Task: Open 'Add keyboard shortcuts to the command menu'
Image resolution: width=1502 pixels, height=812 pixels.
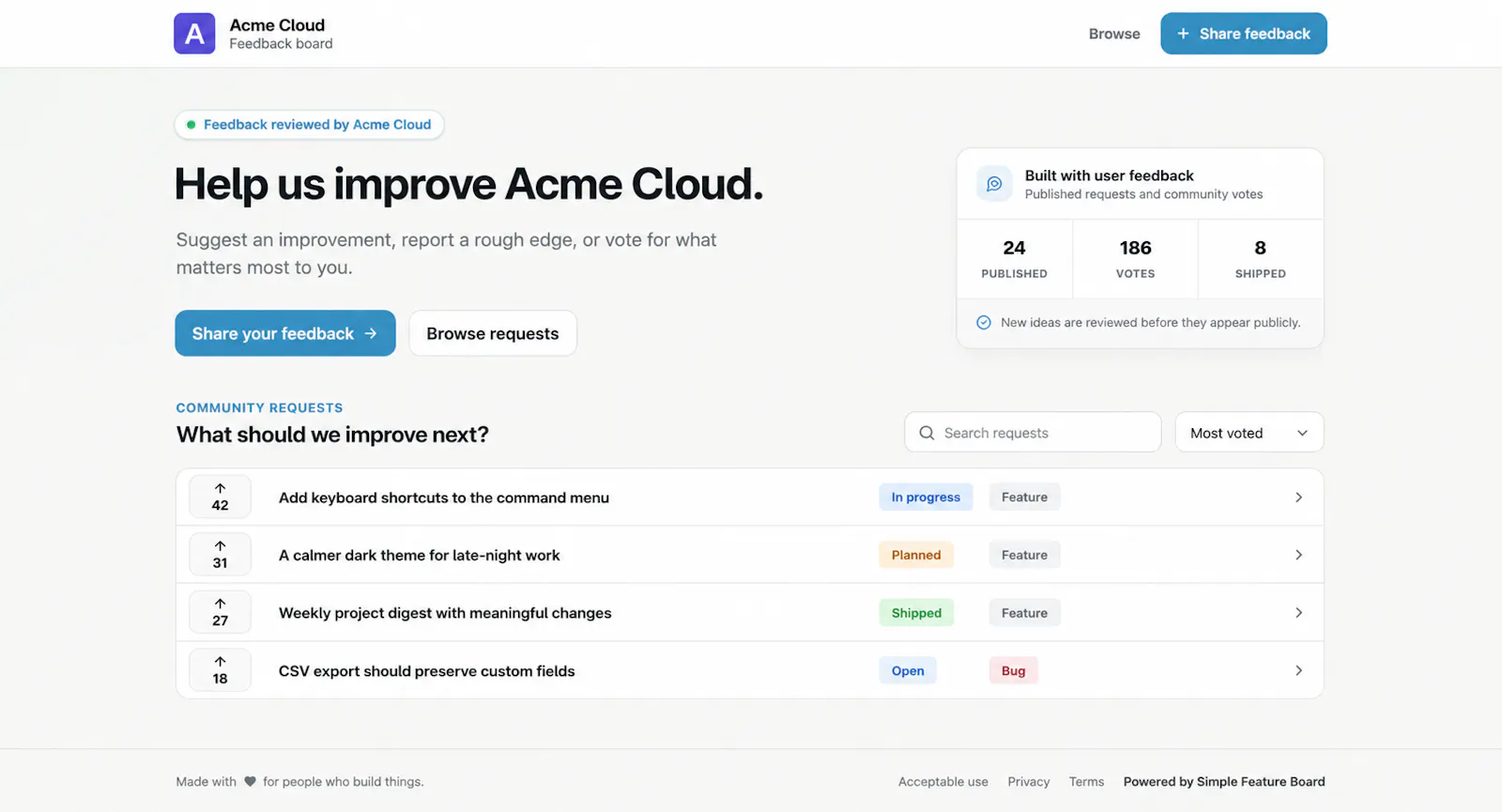Action: click(x=444, y=498)
